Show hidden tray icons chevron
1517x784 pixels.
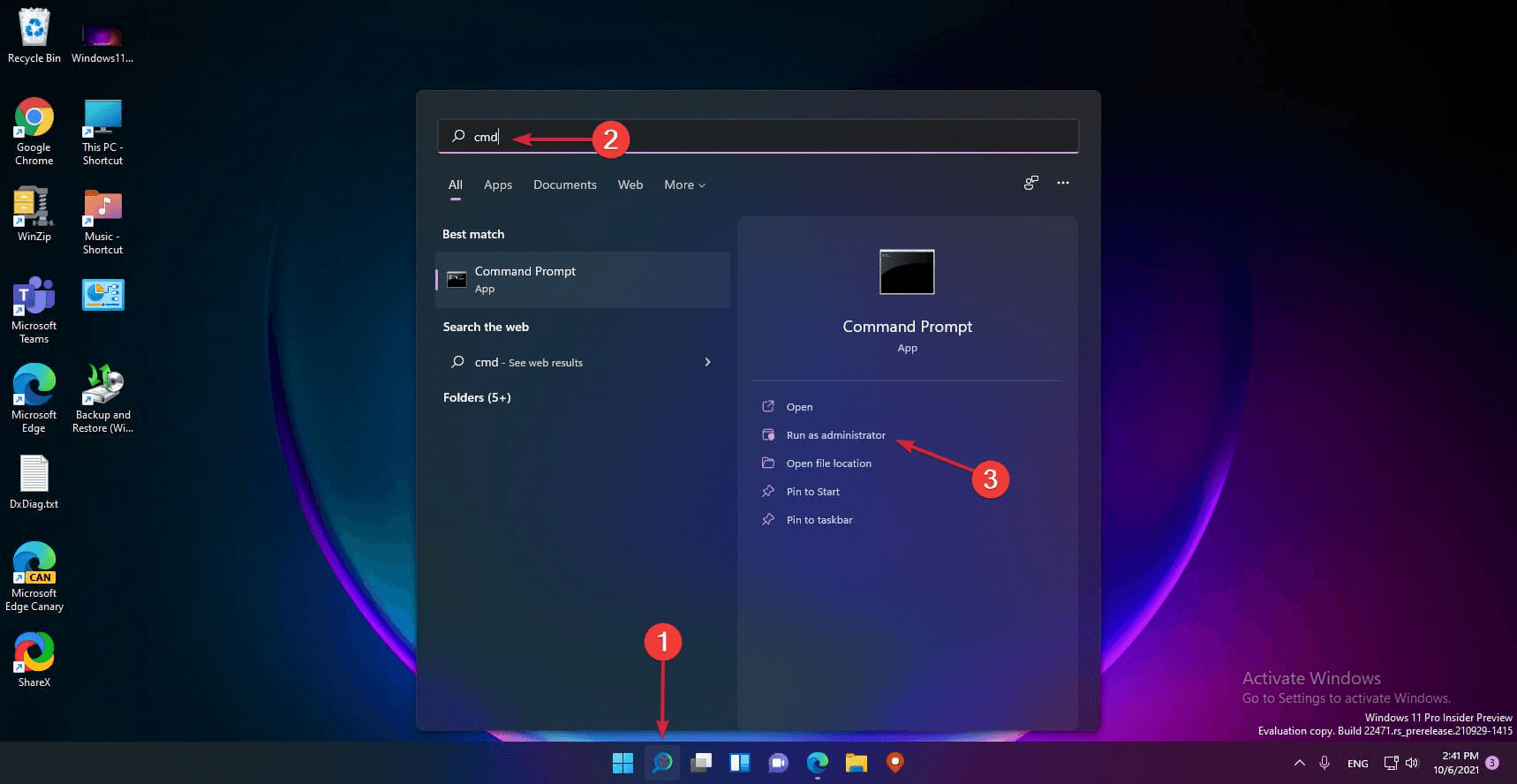(x=1299, y=763)
